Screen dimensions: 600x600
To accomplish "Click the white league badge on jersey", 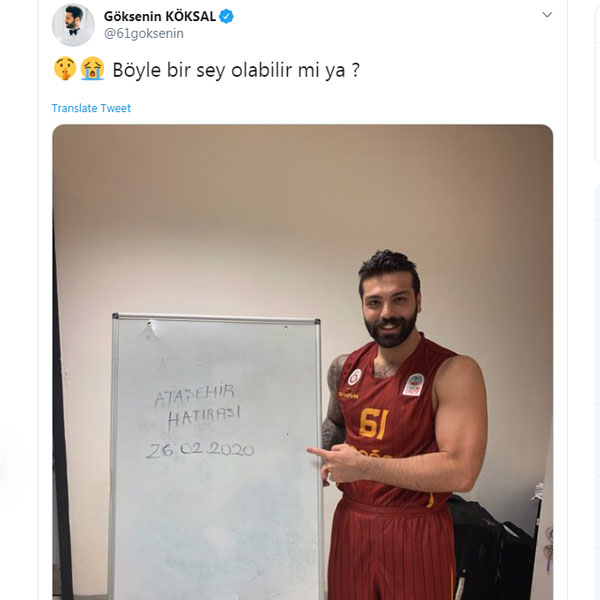I will pos(414,385).
